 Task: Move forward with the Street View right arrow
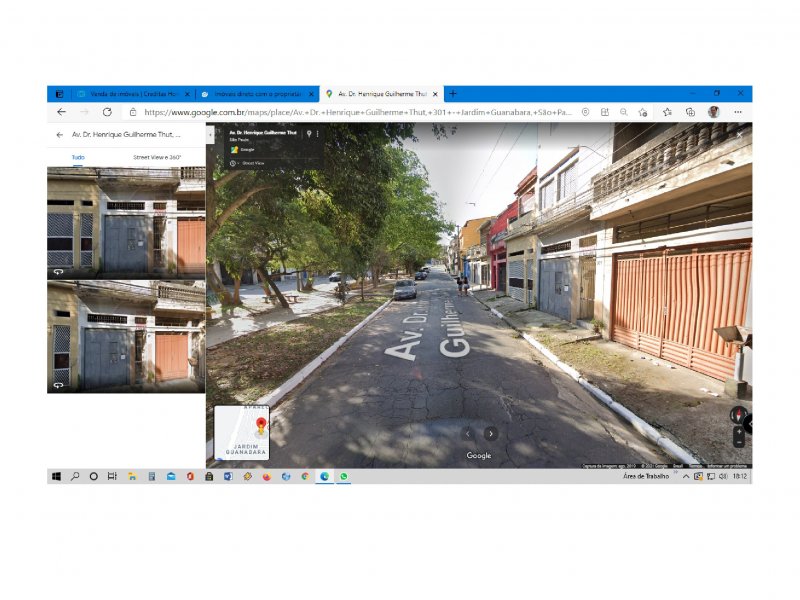[491, 434]
